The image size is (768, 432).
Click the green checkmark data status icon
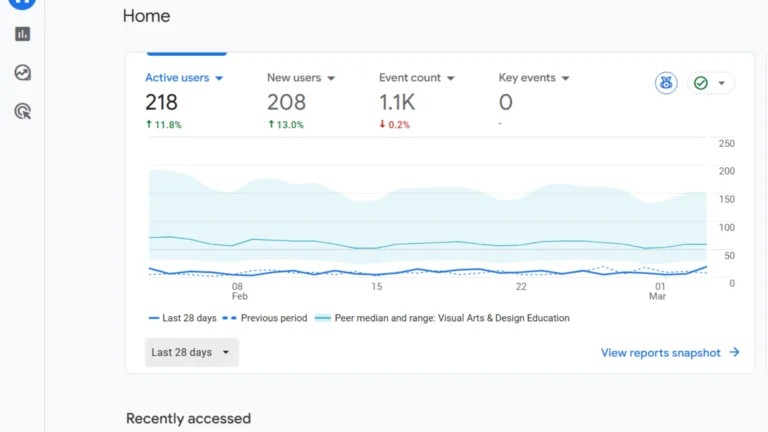pyautogui.click(x=700, y=83)
